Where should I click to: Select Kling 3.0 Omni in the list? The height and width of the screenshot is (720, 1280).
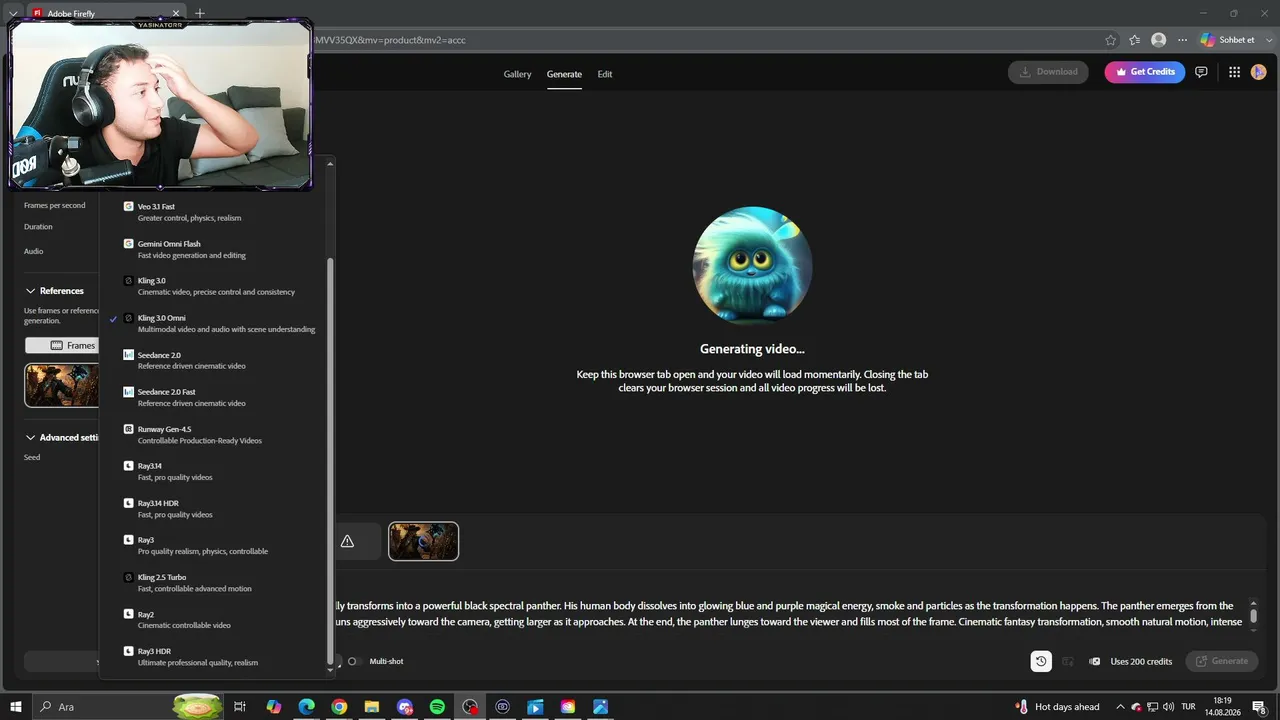point(214,323)
